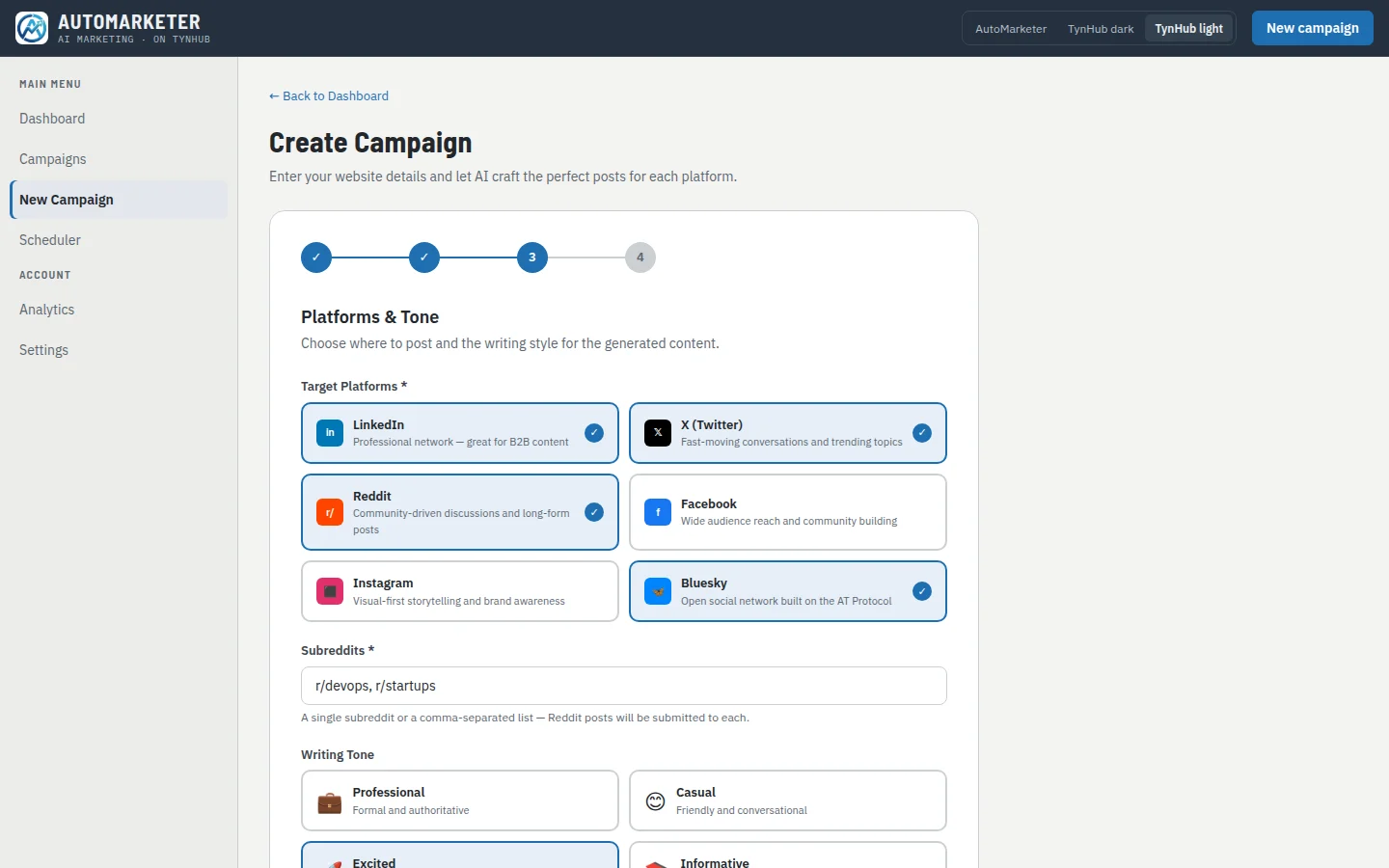
Task: Click the Subreddits input field
Action: pos(624,686)
